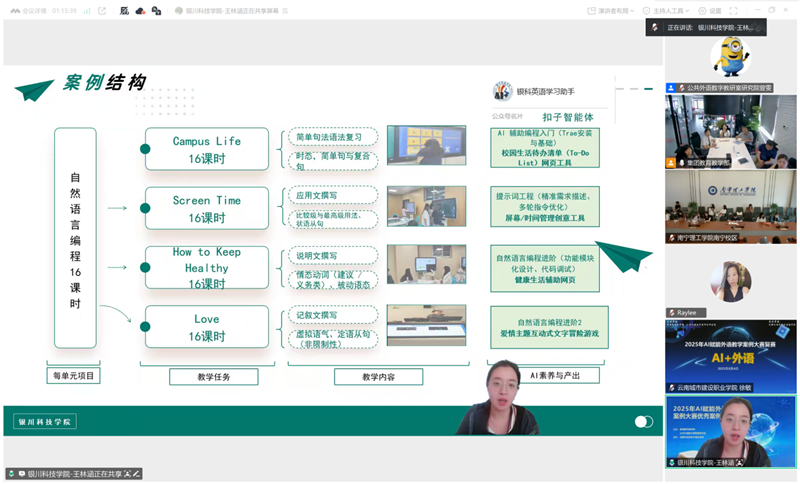Image resolution: width=800 pixels, height=484 pixels.
Task: Select 云南城市建设职业学院 video tile
Action: pyautogui.click(x=731, y=357)
